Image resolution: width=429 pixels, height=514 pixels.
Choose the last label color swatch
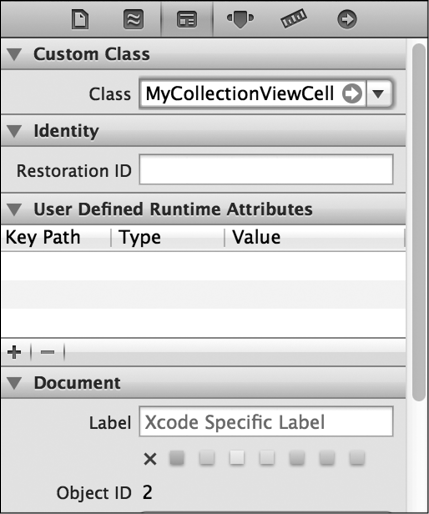[357, 458]
